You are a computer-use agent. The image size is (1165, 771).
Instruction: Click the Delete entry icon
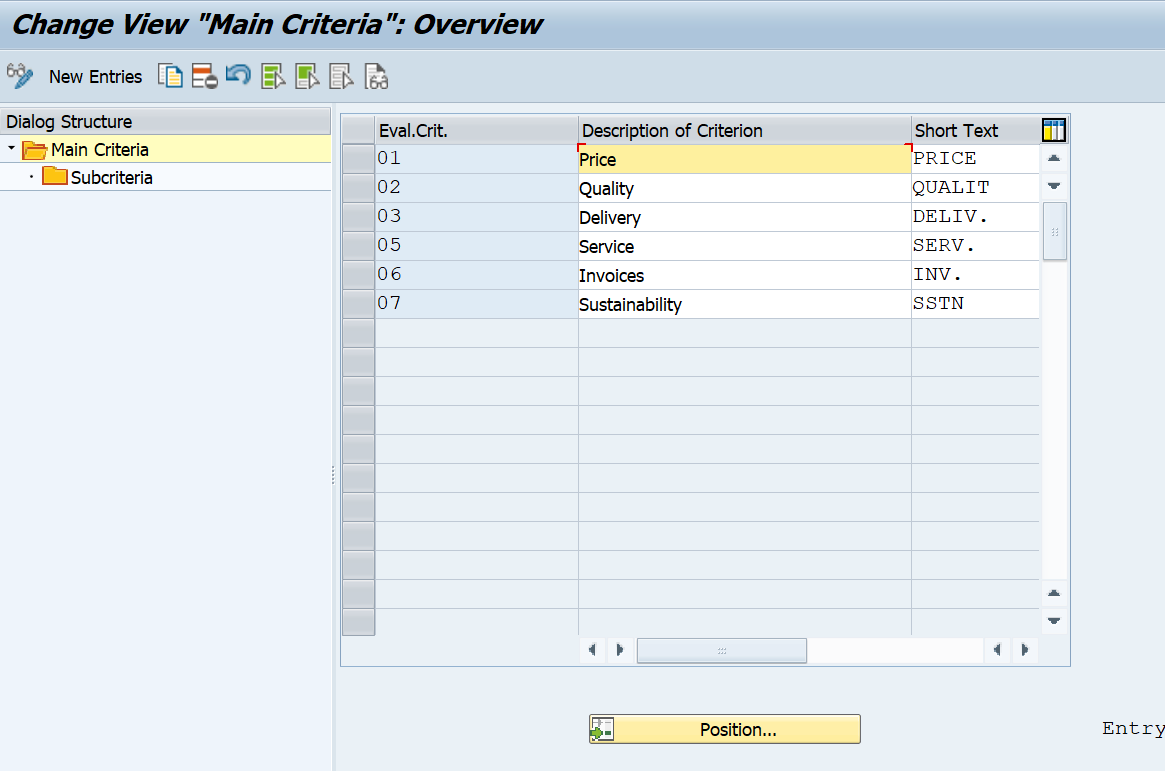point(204,76)
